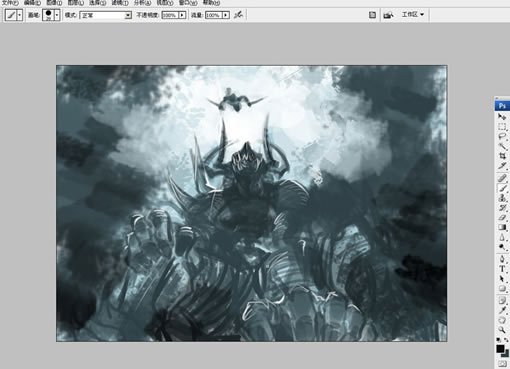Select the Eraser tool
Viewport: 510px width, 369px height.
coord(502,218)
